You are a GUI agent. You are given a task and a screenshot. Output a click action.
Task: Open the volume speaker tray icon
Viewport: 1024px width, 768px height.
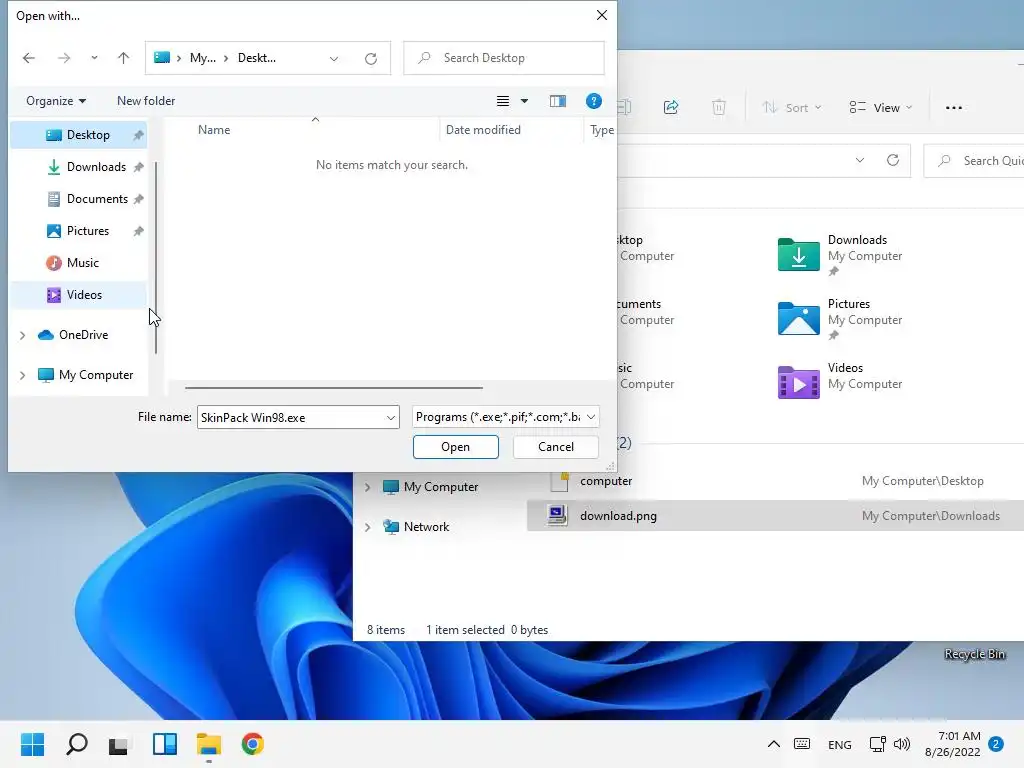coord(902,744)
